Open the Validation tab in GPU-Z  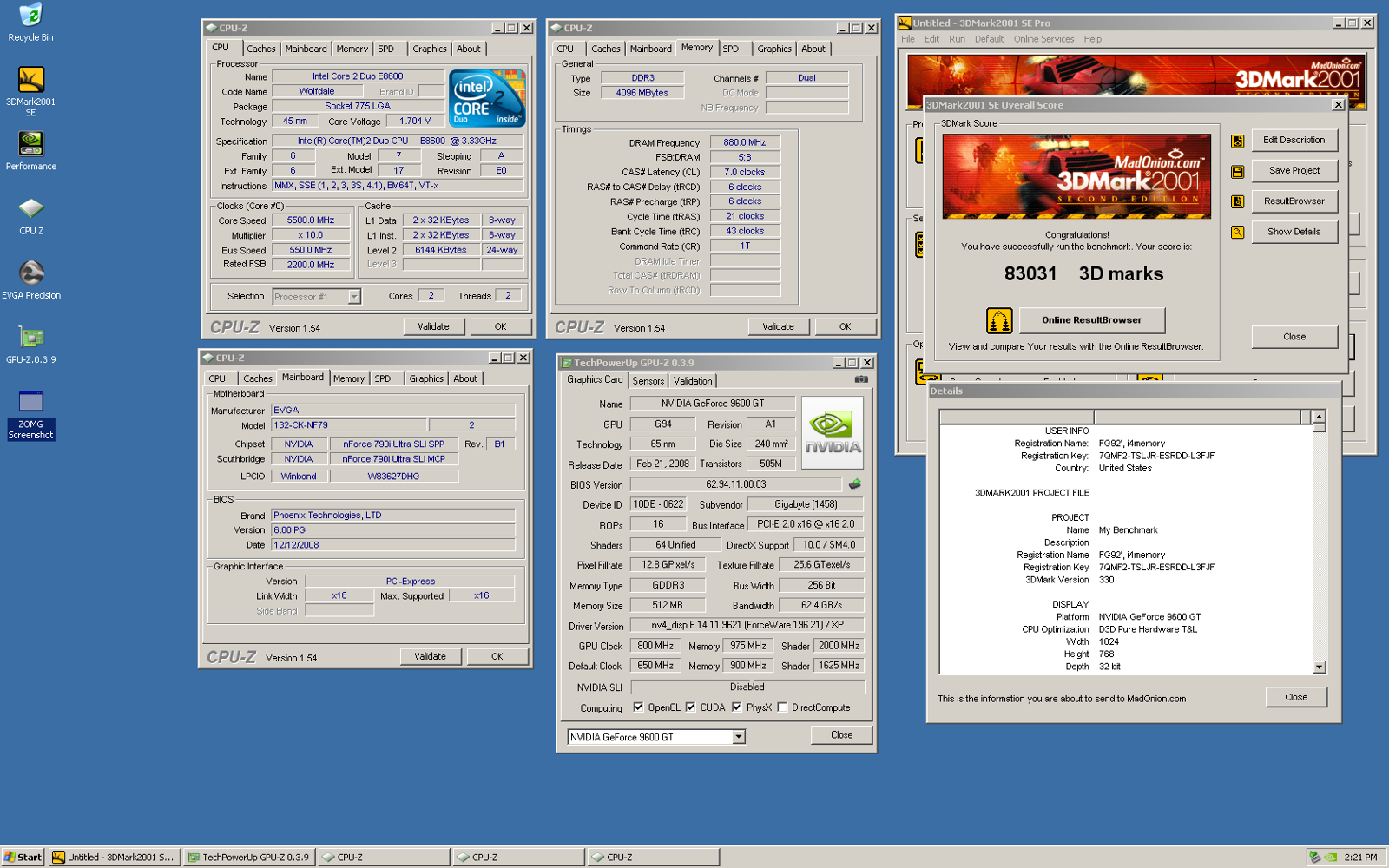point(693,381)
